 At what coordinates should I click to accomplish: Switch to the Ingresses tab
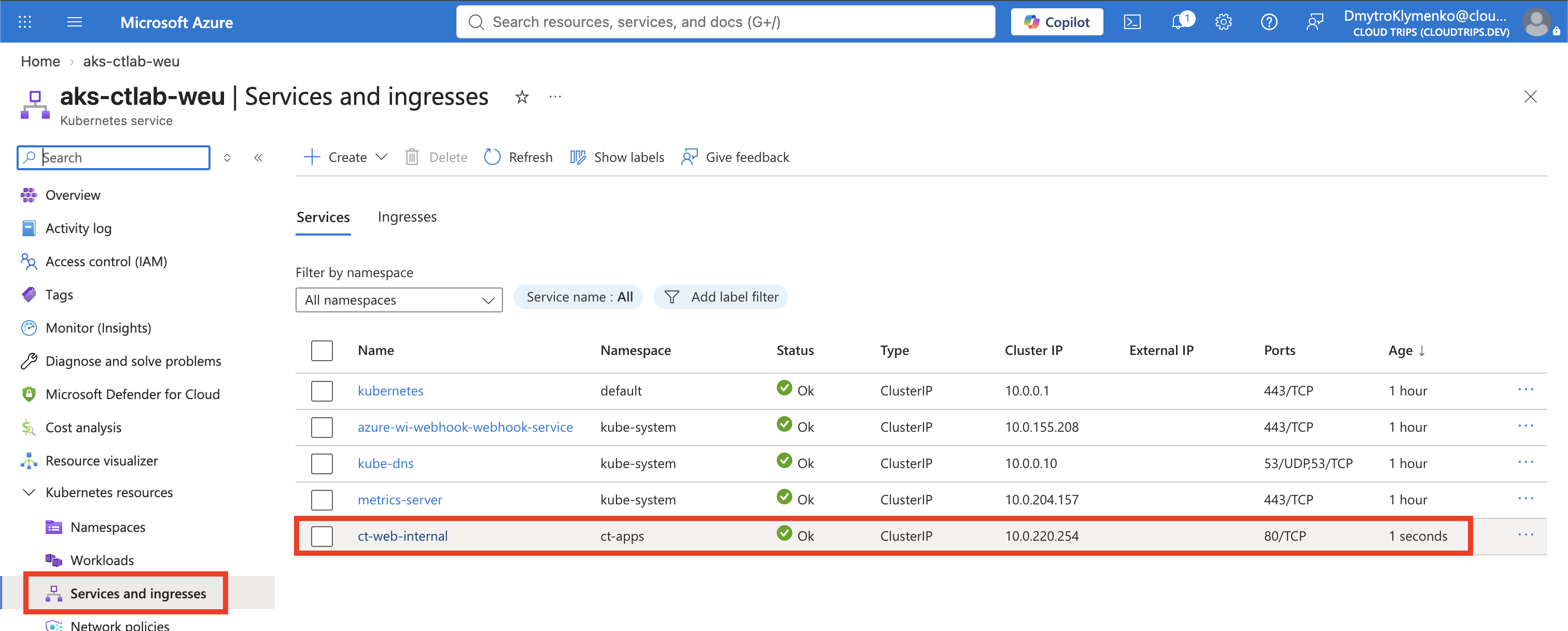tap(407, 217)
